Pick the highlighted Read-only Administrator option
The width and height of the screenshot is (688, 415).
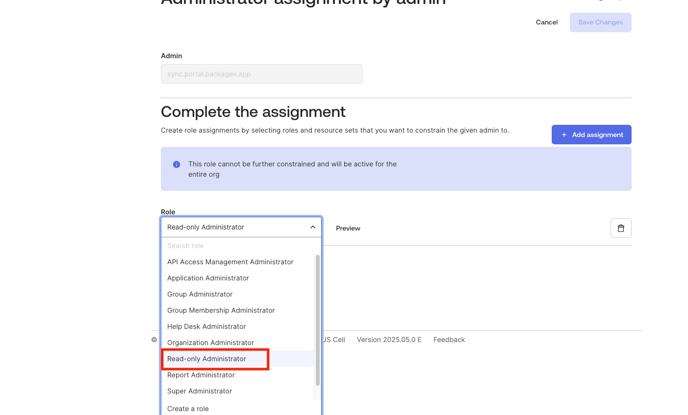coord(207,359)
